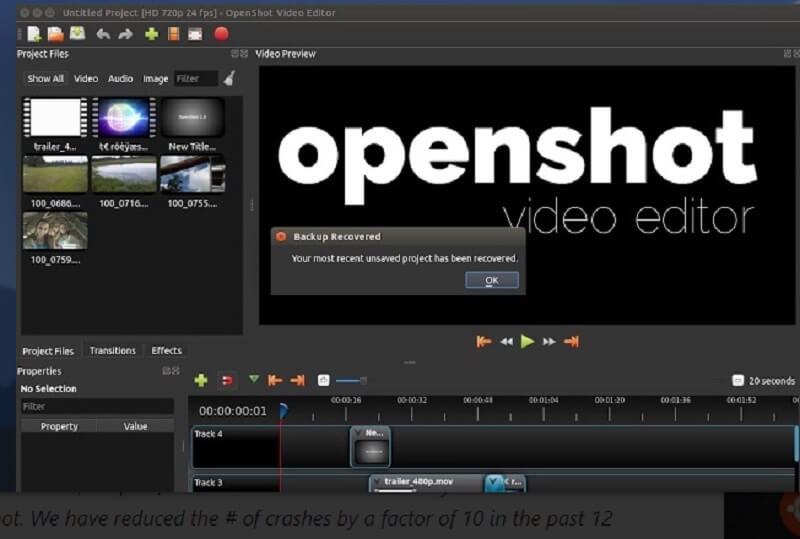Click the 20 seconds zoom icon
800x539 pixels.
coord(738,380)
